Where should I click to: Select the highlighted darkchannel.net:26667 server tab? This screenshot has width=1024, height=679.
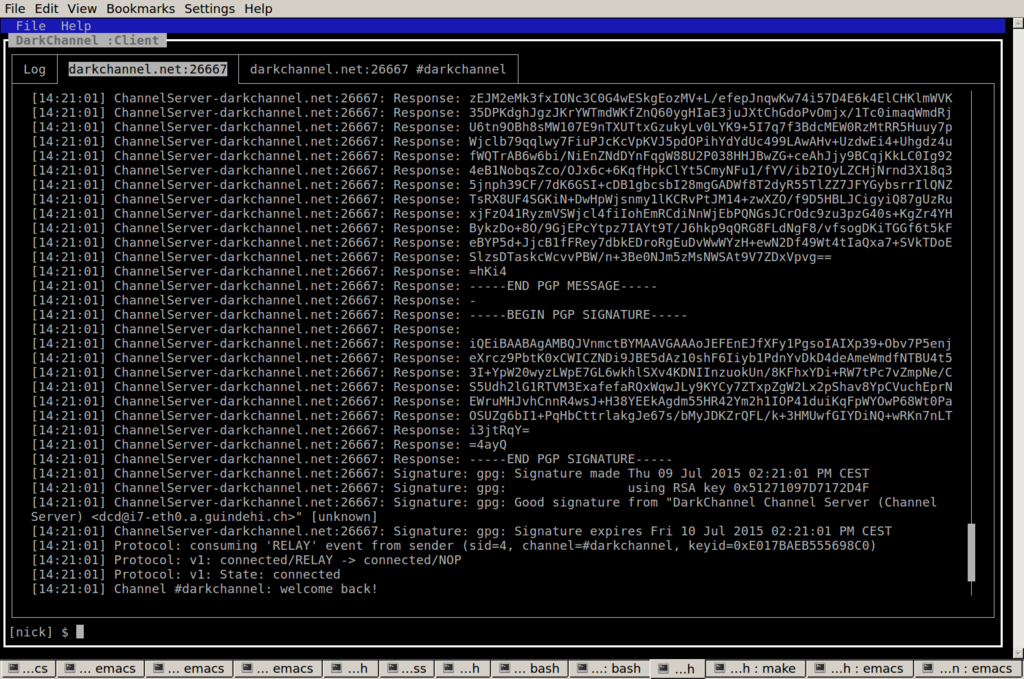pos(147,69)
